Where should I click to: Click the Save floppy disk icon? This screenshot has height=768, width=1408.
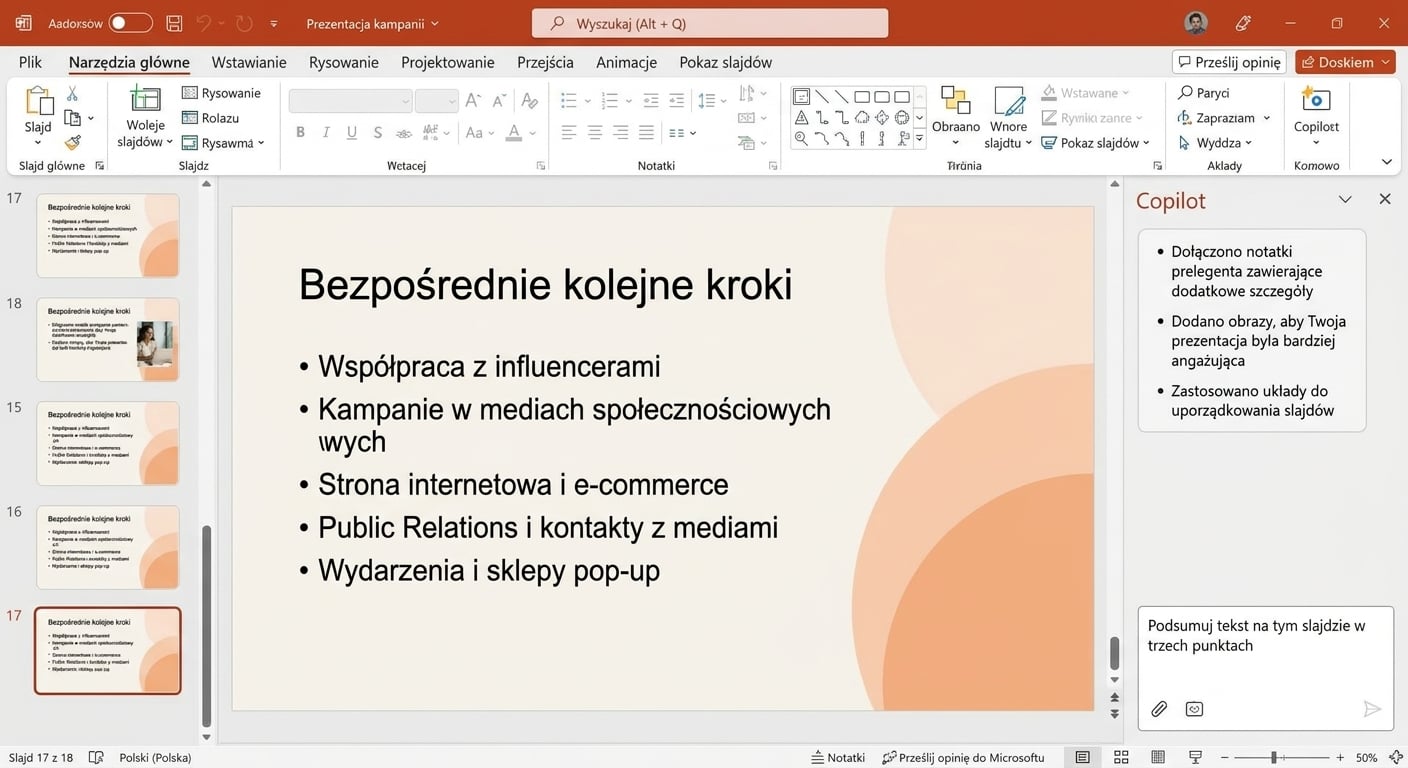tap(174, 23)
